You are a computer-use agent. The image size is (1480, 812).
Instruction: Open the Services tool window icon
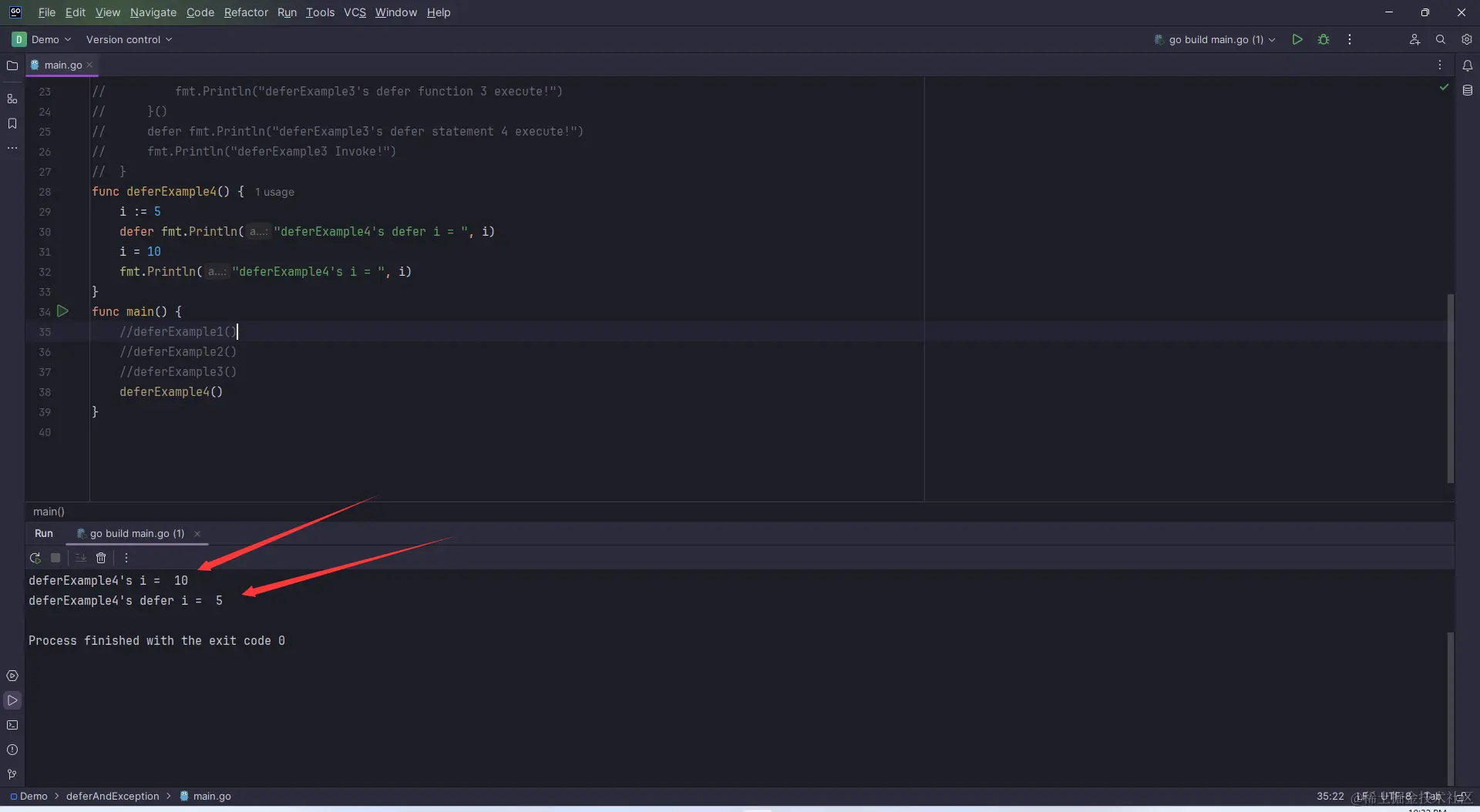tap(12, 676)
